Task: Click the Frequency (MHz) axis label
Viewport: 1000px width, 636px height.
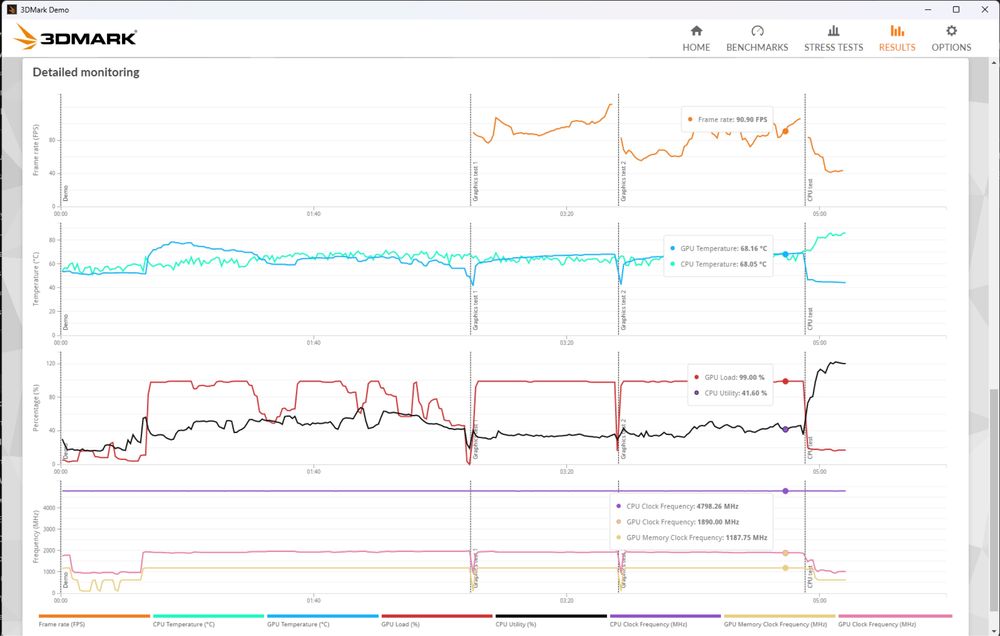Action: pos(36,536)
